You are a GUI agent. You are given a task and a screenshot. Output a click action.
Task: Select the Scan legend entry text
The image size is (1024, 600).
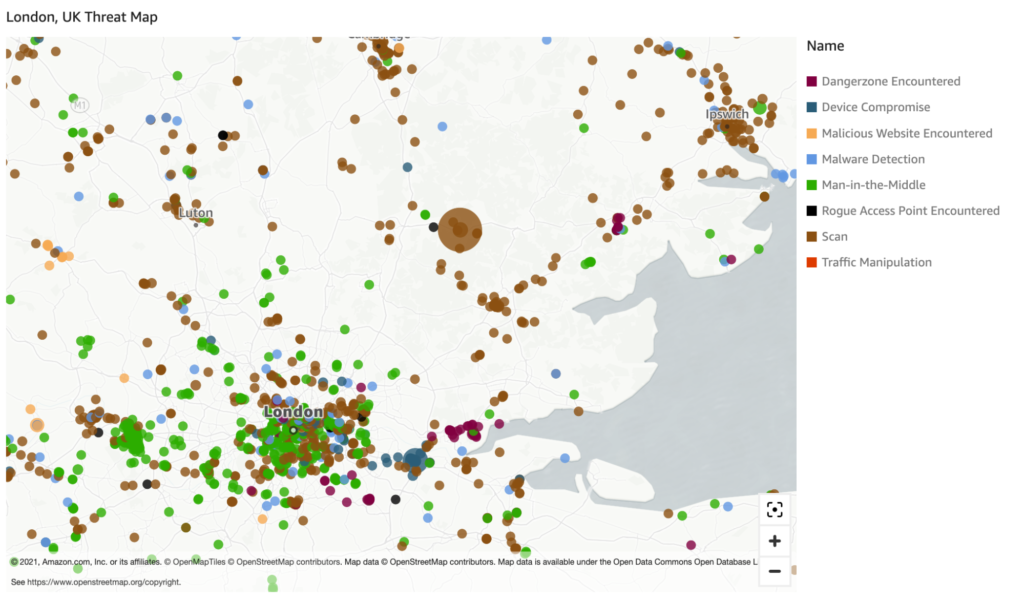tap(834, 237)
